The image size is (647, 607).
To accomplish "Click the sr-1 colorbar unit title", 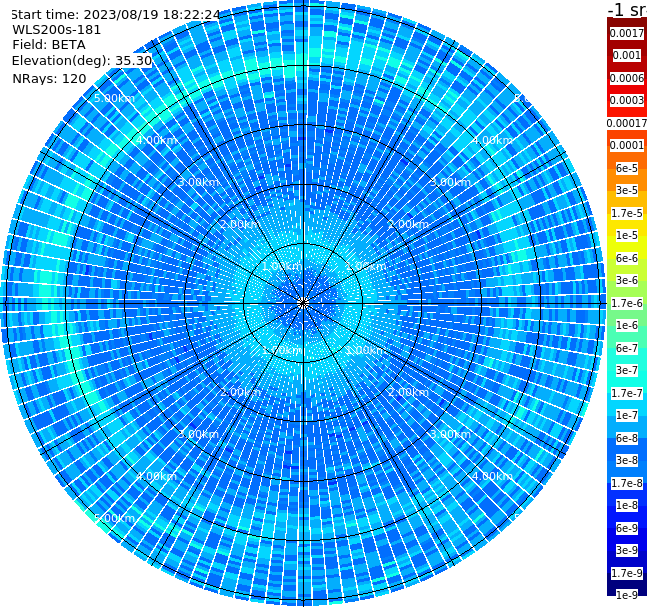I will [x=628, y=9].
